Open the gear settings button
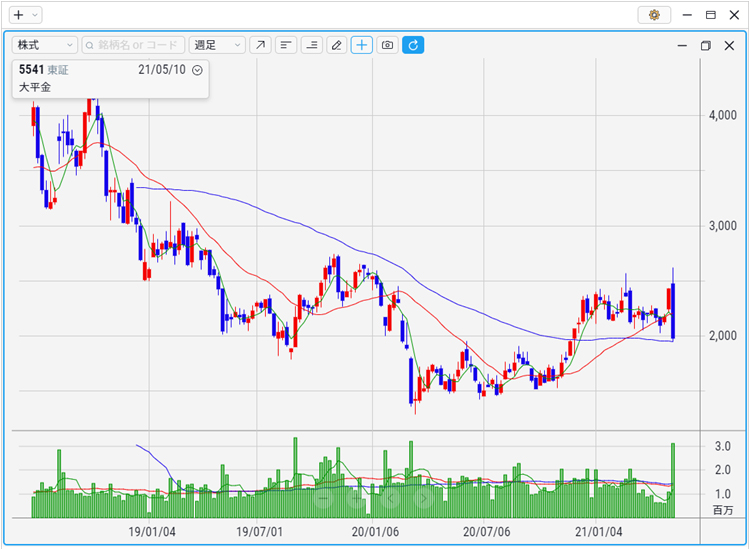Viewport: 750px width, 550px height. pos(654,15)
